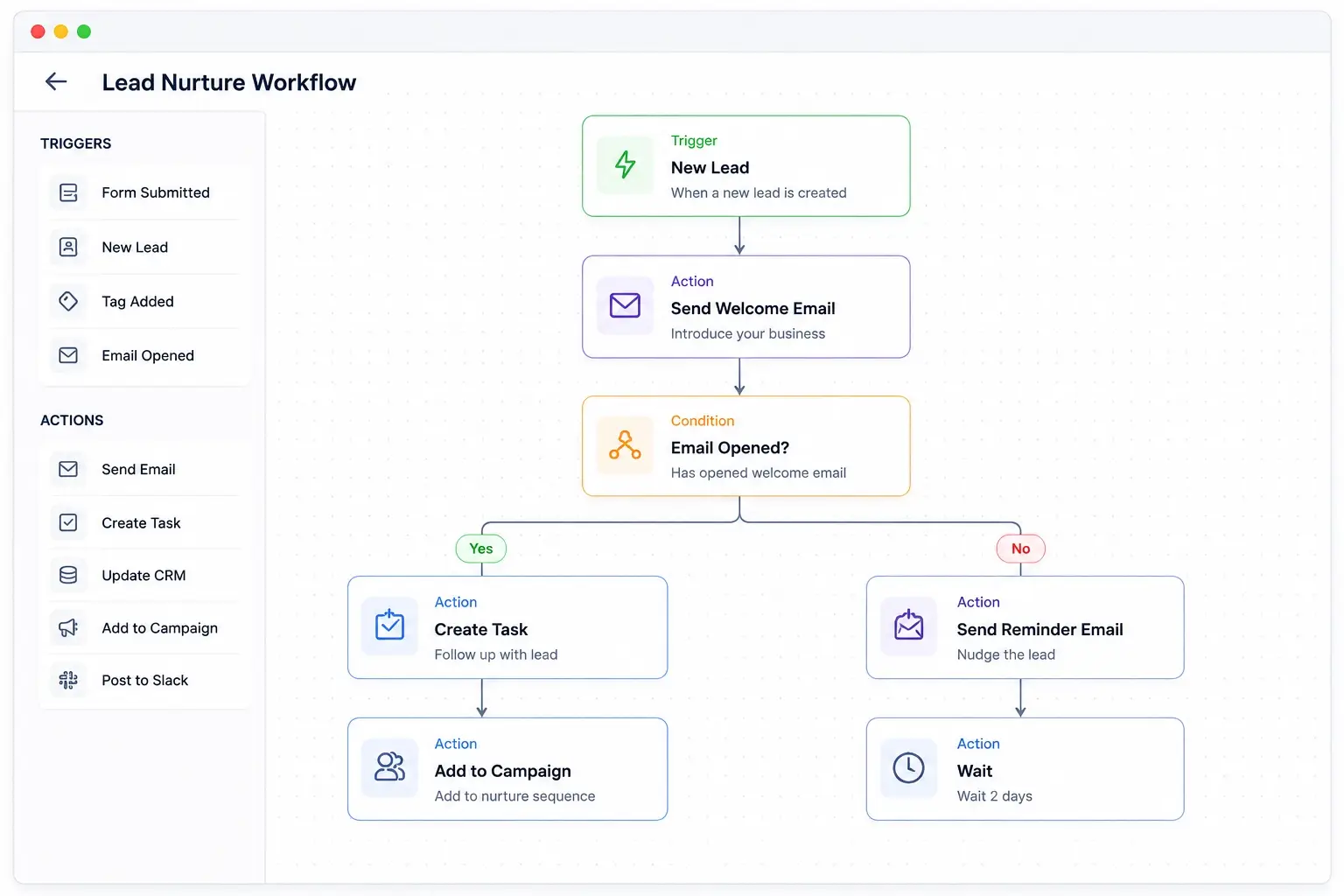
Task: Click the TRIGGERS section heading
Action: [x=75, y=143]
